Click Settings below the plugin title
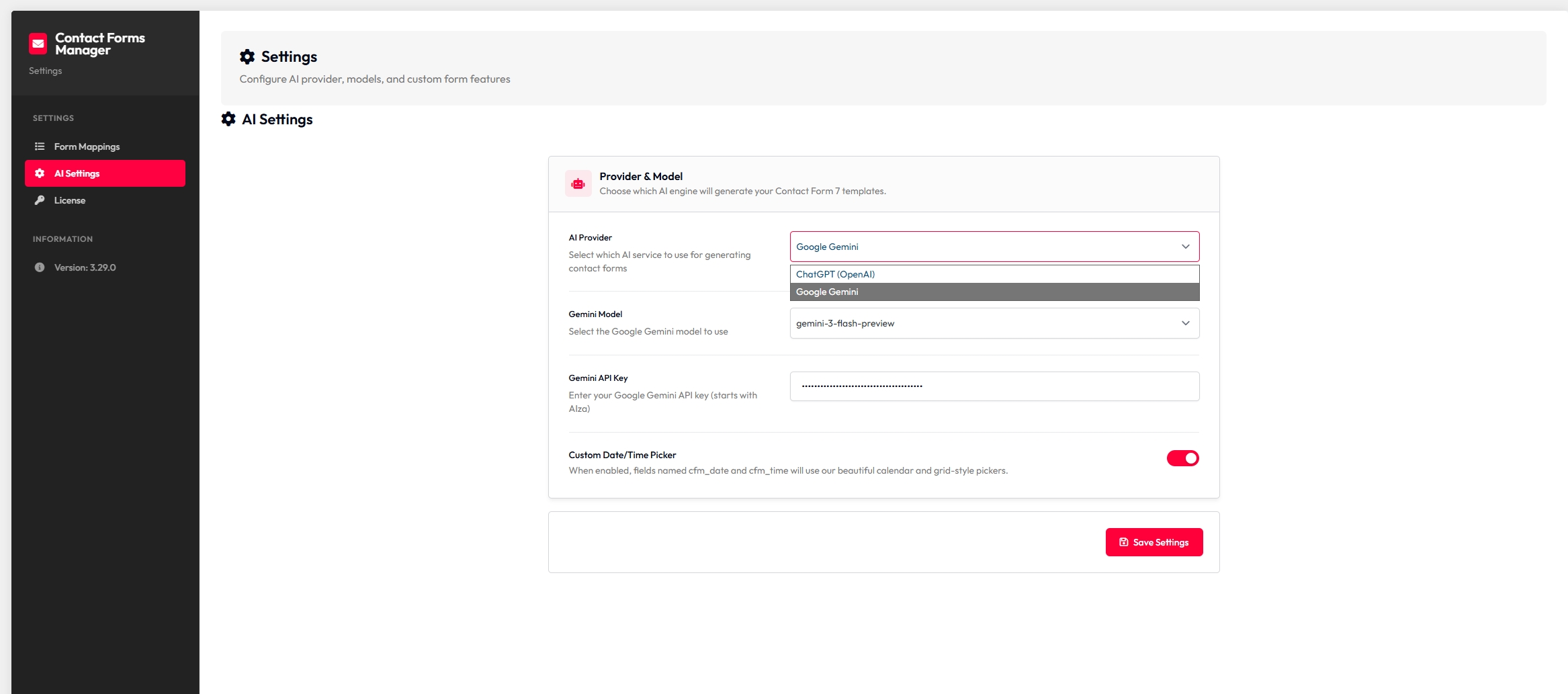This screenshot has height=694, width=1568. tap(44, 70)
